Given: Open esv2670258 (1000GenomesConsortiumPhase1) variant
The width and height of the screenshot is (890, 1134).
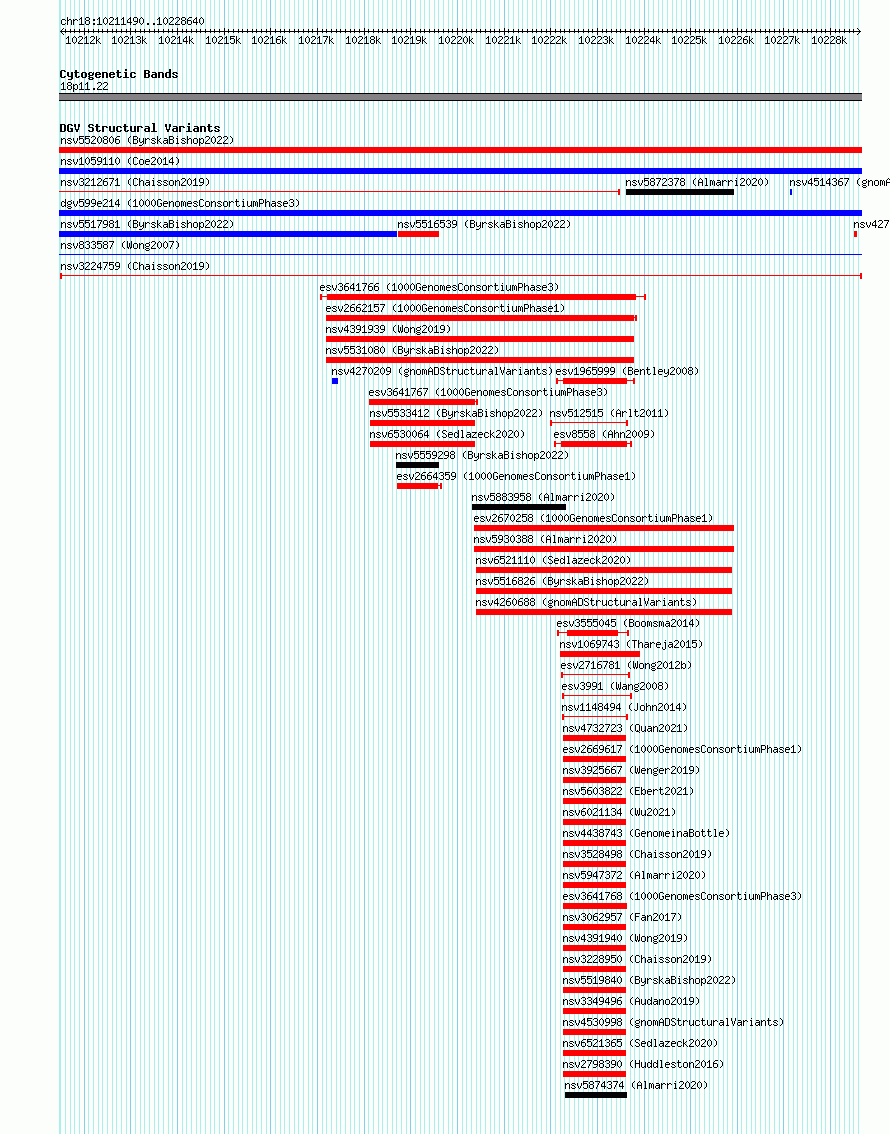Looking at the screenshot, I should click(593, 518).
